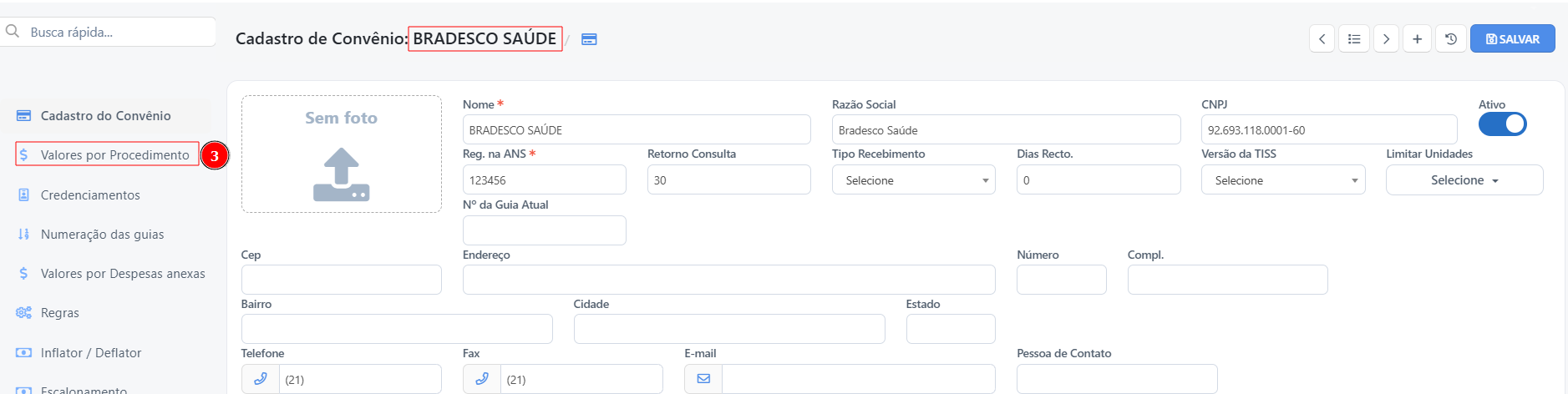Click the Retorno Consulta field
This screenshot has height=394, width=1568.
click(x=729, y=180)
